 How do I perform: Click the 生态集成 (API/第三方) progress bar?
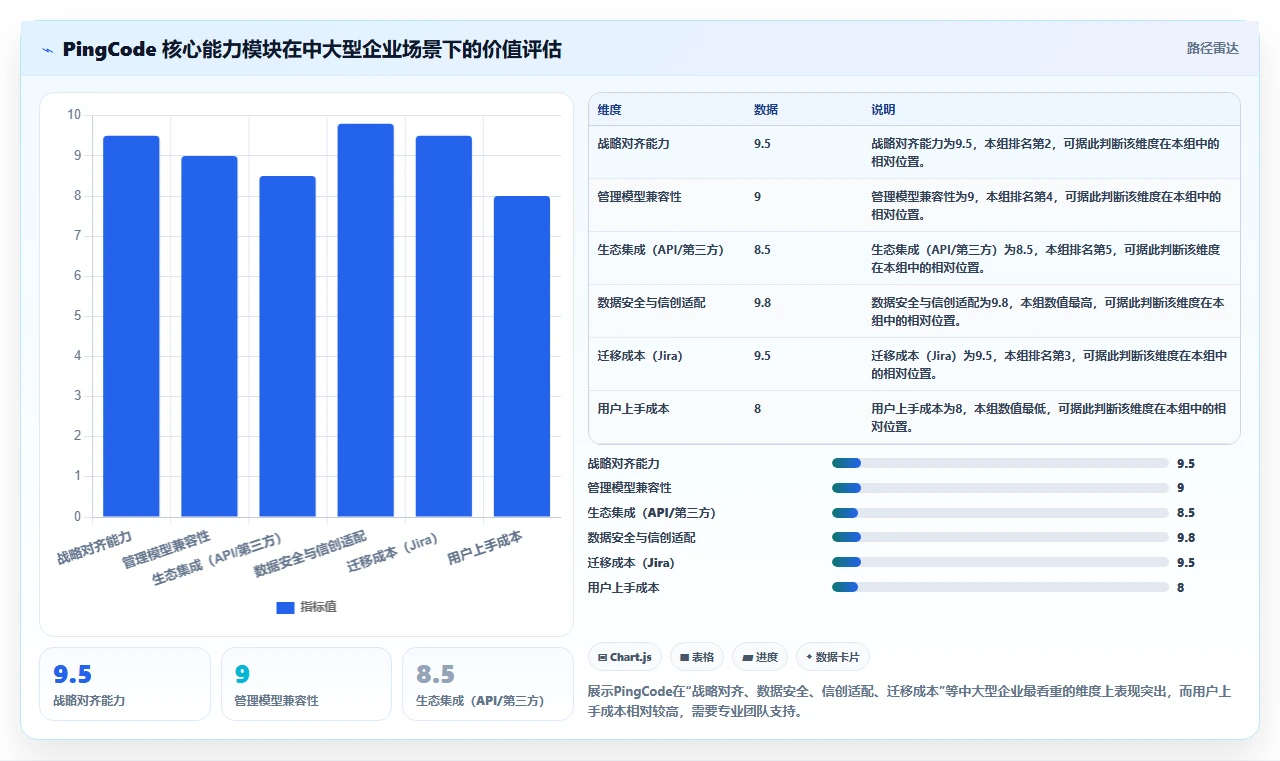click(1000, 513)
